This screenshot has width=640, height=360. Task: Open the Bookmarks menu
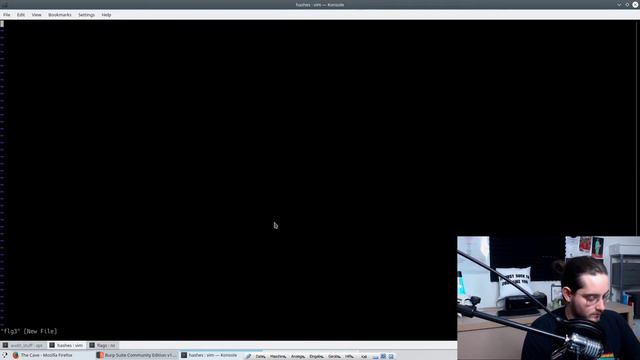point(60,15)
